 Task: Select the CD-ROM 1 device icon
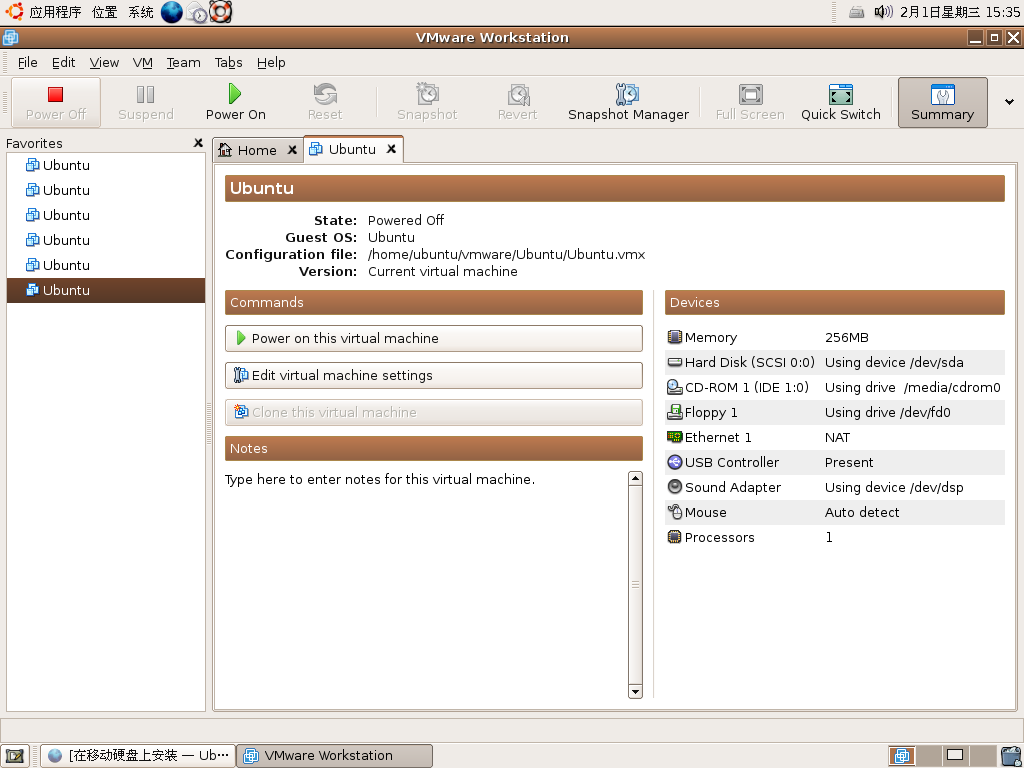[675, 387]
